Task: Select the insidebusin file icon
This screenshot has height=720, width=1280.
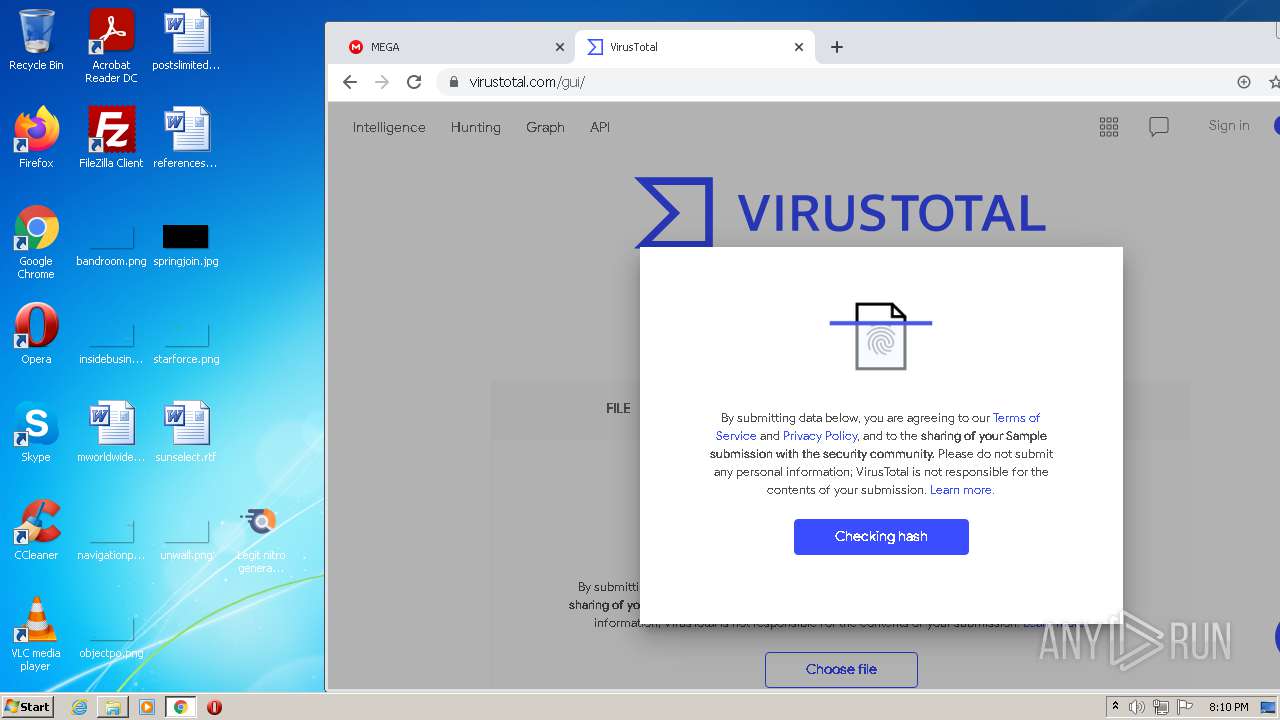Action: [111, 343]
